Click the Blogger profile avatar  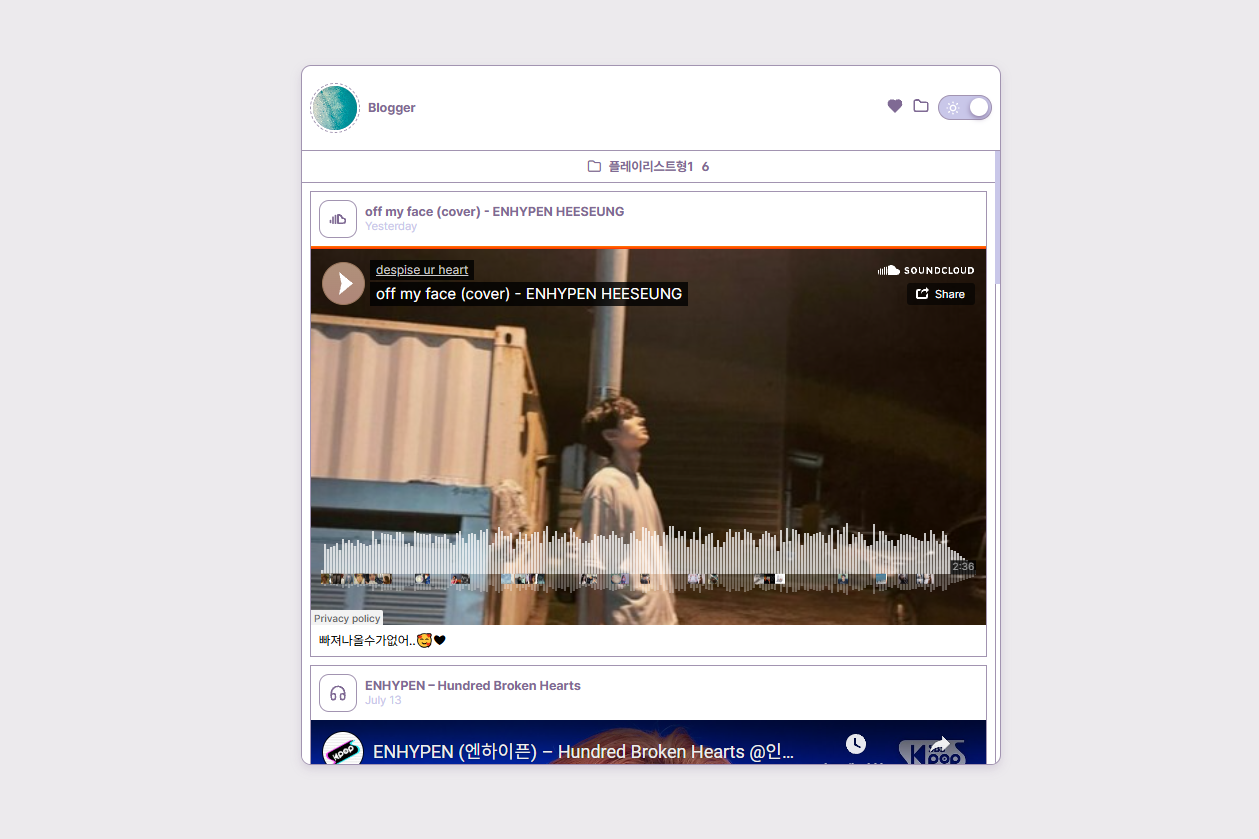point(335,108)
